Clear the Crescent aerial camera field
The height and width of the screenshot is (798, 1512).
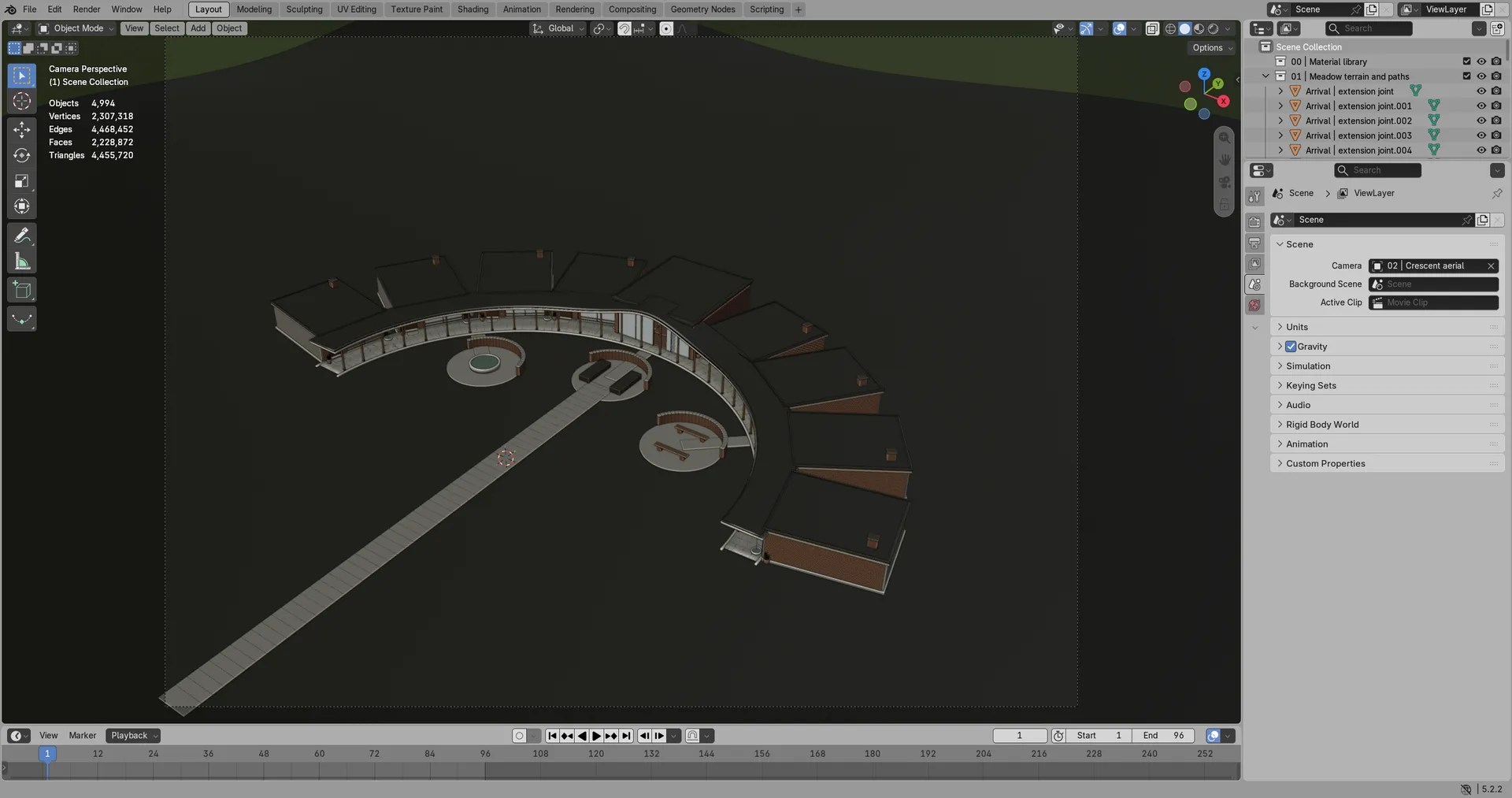tap(1491, 266)
